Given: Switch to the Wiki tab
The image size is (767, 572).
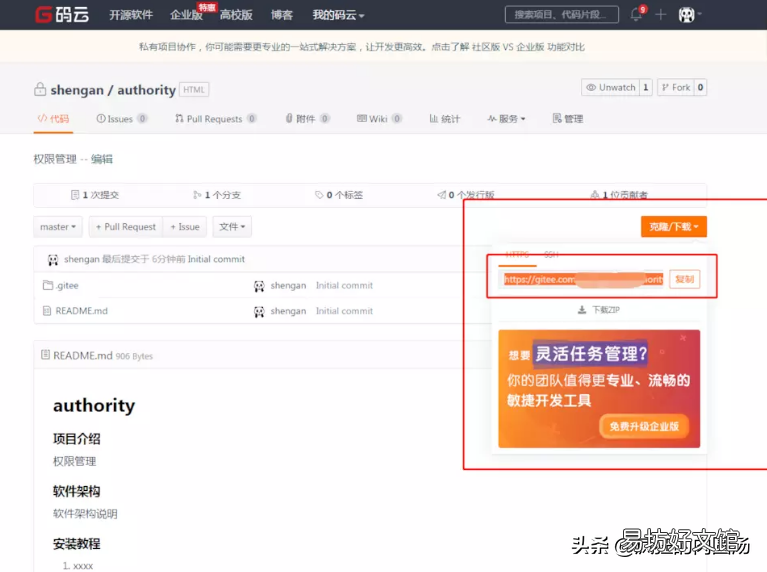Looking at the screenshot, I should (x=379, y=119).
